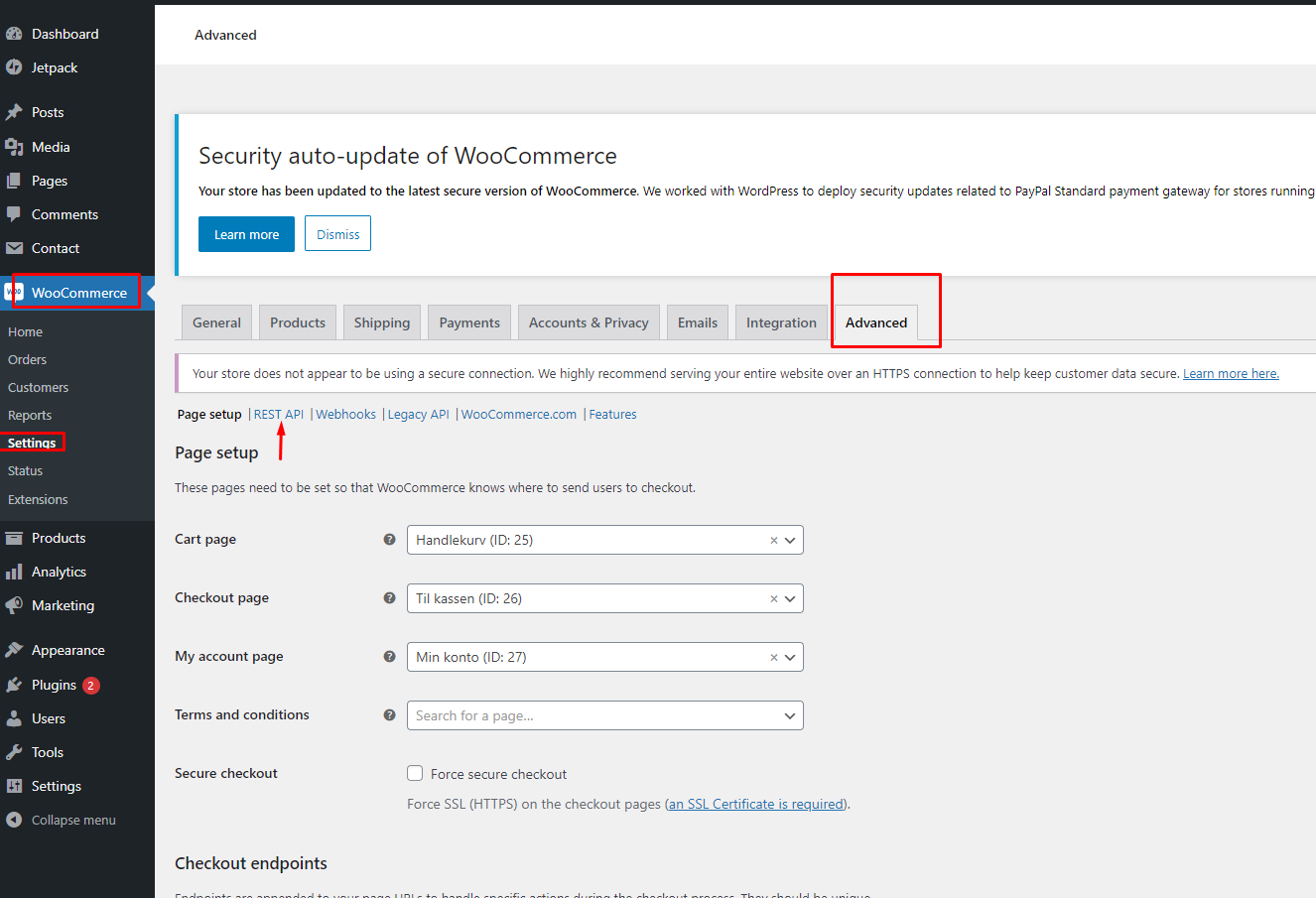Image resolution: width=1316 pixels, height=898 pixels.
Task: Click the Security auto-update of WooCommerce heading
Action: [408, 156]
